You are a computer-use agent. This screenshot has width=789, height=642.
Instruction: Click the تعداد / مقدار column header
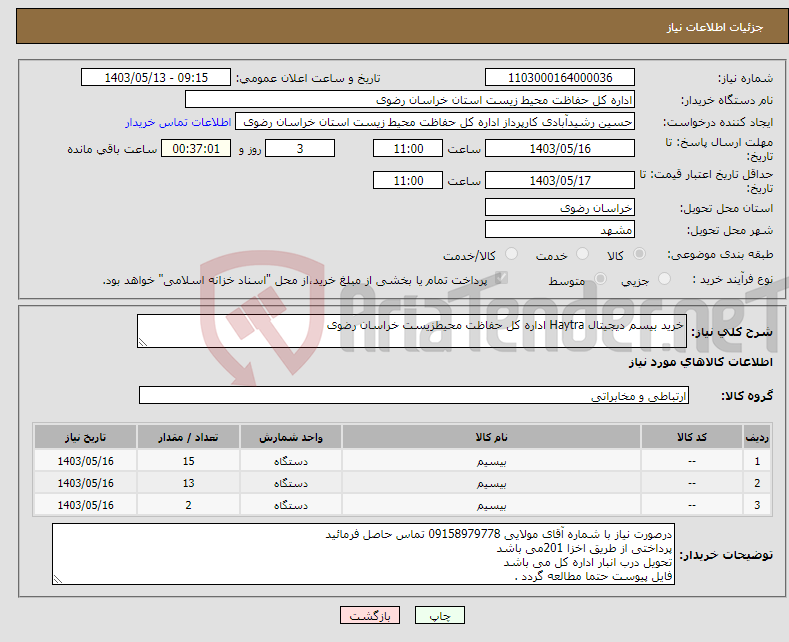point(188,437)
